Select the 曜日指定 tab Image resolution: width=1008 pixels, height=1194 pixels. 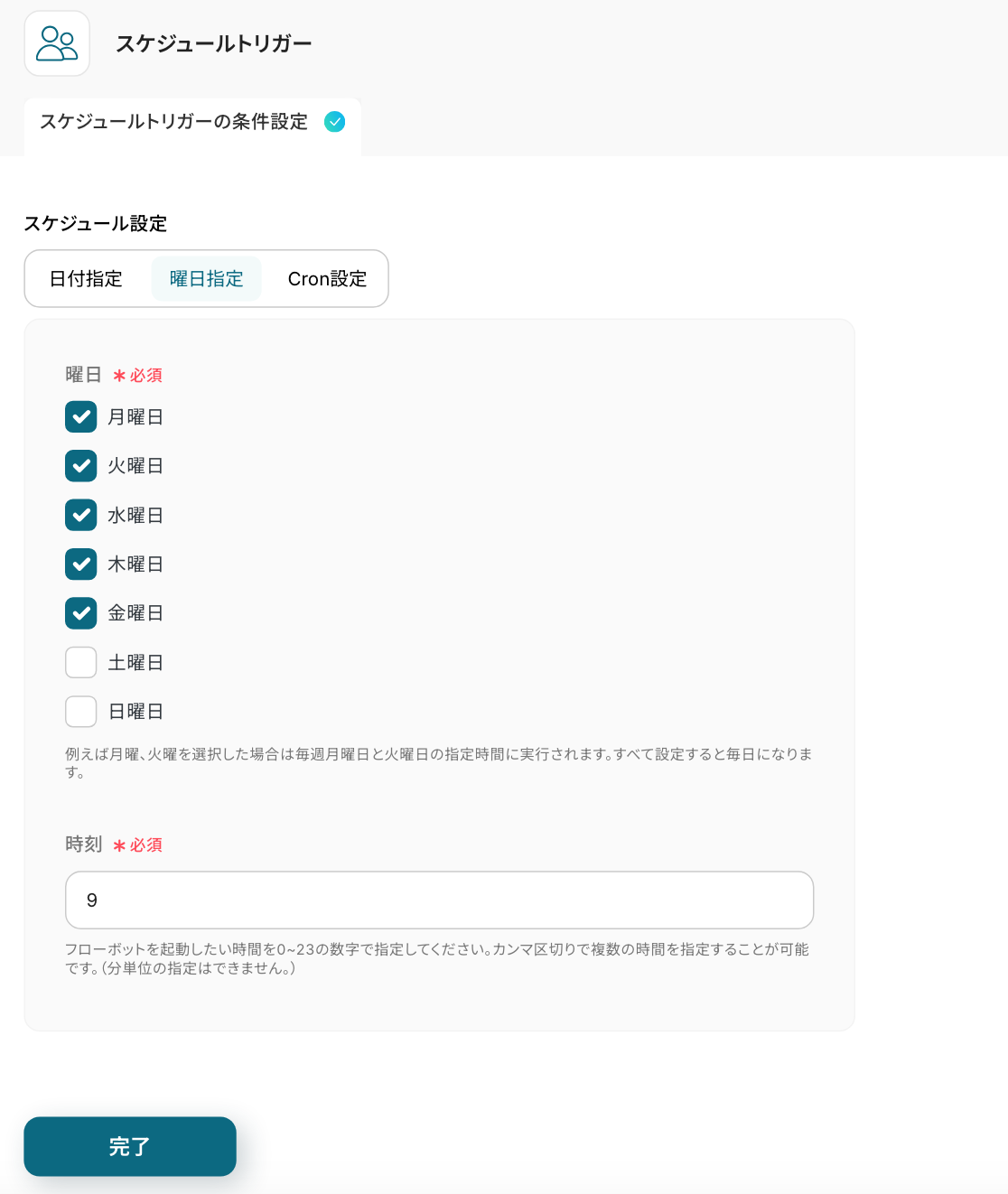207,278
